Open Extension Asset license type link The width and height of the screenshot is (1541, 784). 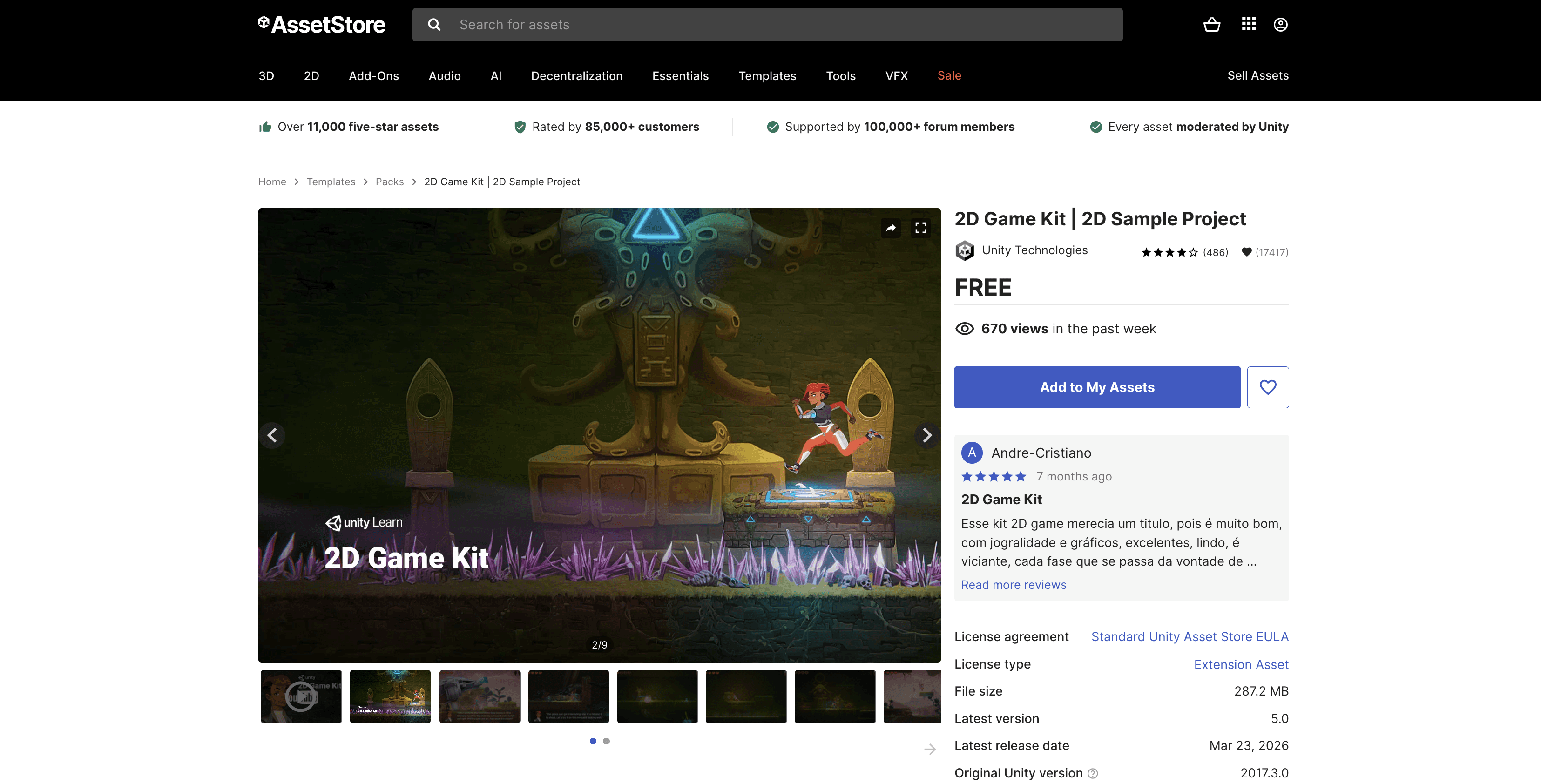tap(1241, 664)
